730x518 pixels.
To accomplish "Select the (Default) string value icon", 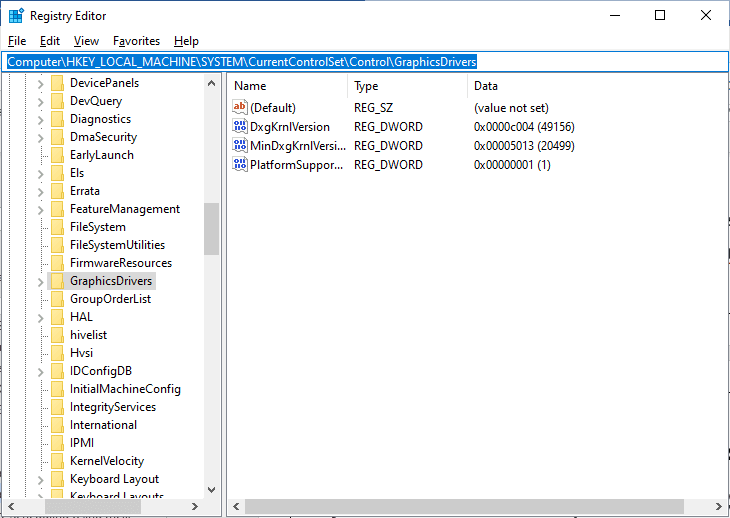I will pos(240,108).
